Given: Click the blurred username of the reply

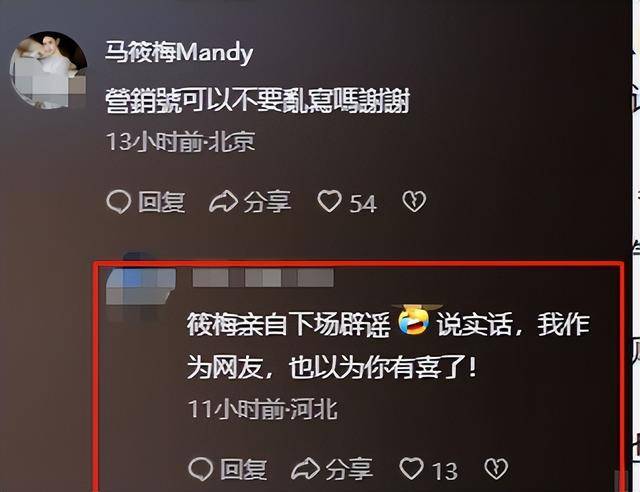Looking at the screenshot, I should click(x=263, y=278).
